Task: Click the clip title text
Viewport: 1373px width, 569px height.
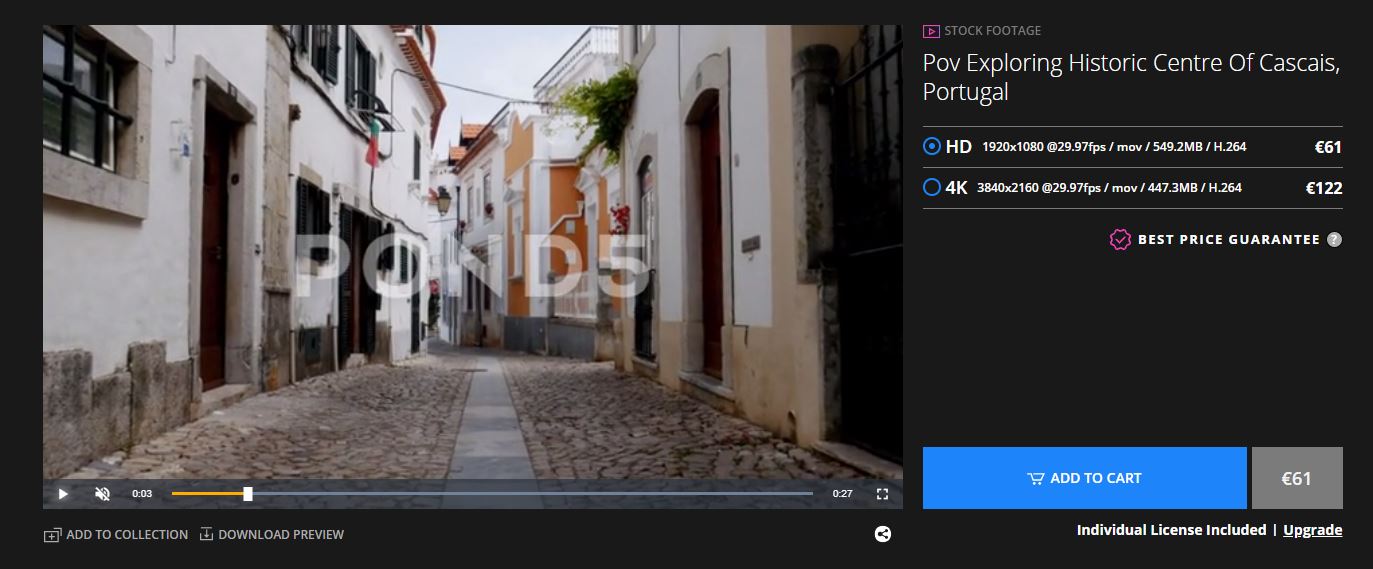Action: pos(1131,77)
